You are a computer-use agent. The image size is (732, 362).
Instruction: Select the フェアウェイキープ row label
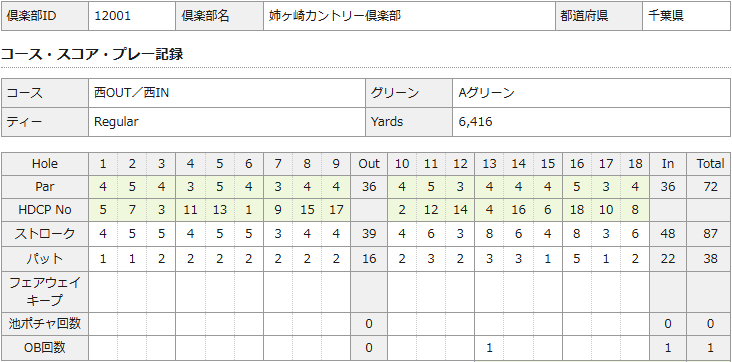click(45, 291)
